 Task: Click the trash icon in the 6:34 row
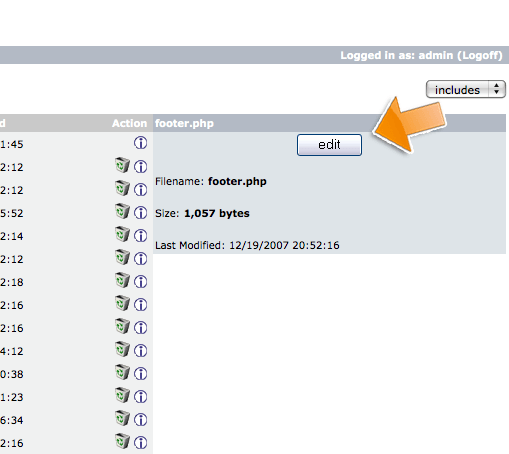(x=122, y=419)
